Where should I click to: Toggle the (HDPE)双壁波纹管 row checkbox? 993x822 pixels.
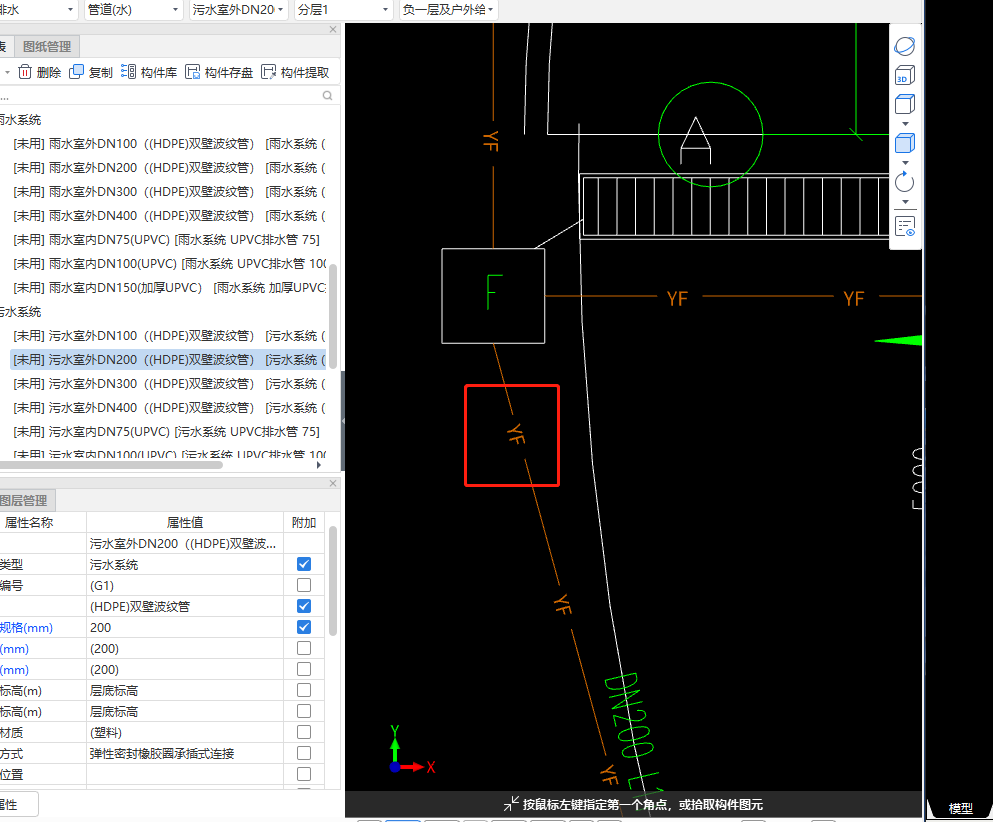click(304, 606)
